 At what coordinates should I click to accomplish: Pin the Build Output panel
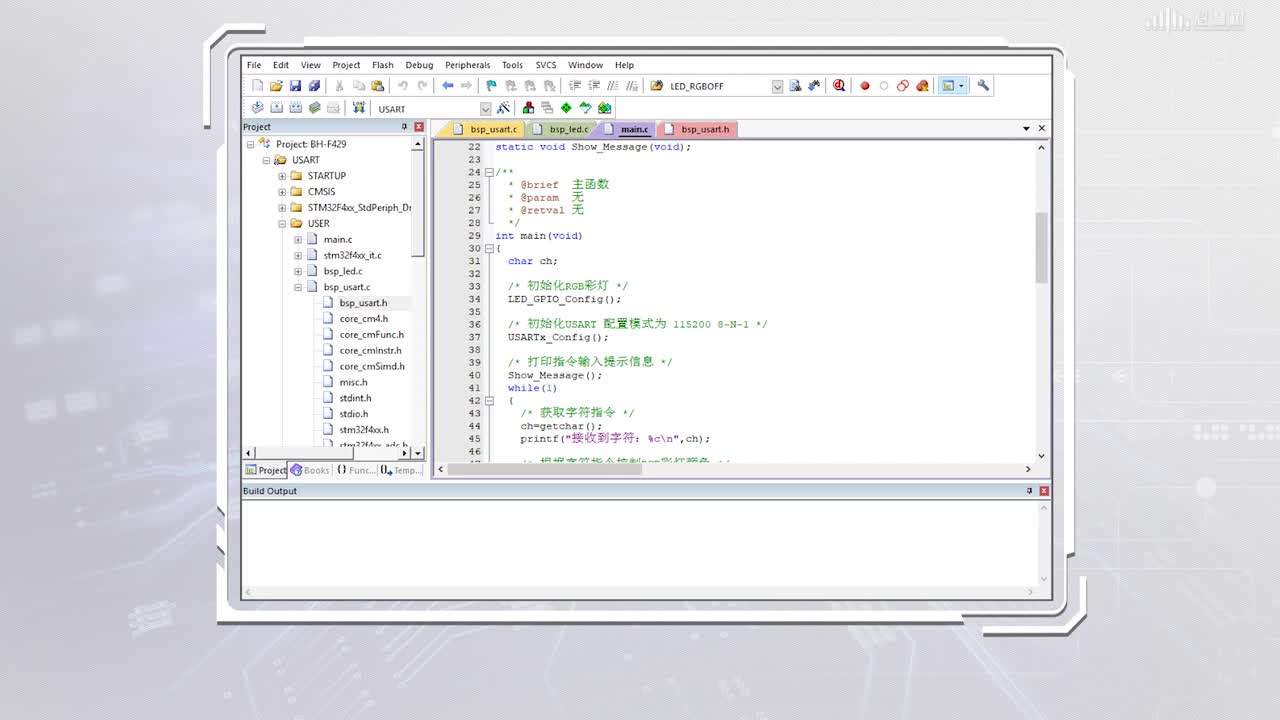coord(1029,491)
